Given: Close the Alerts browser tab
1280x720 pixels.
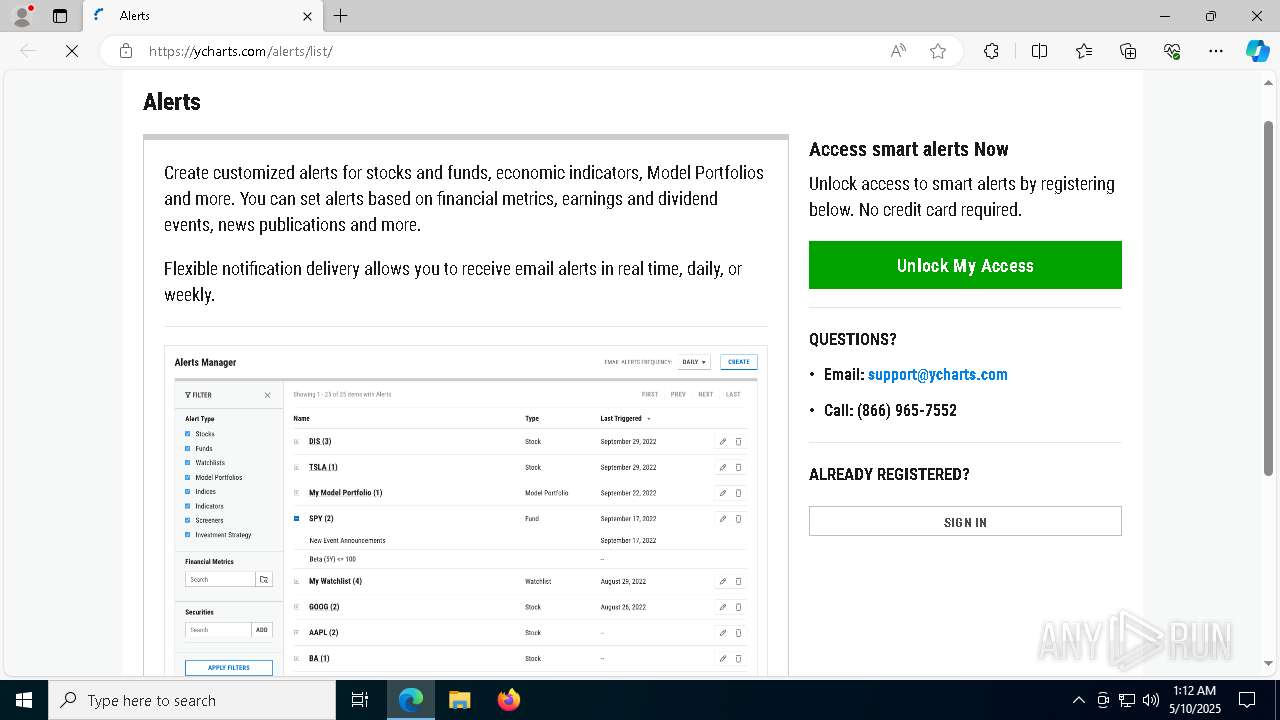Looking at the screenshot, I should [307, 16].
